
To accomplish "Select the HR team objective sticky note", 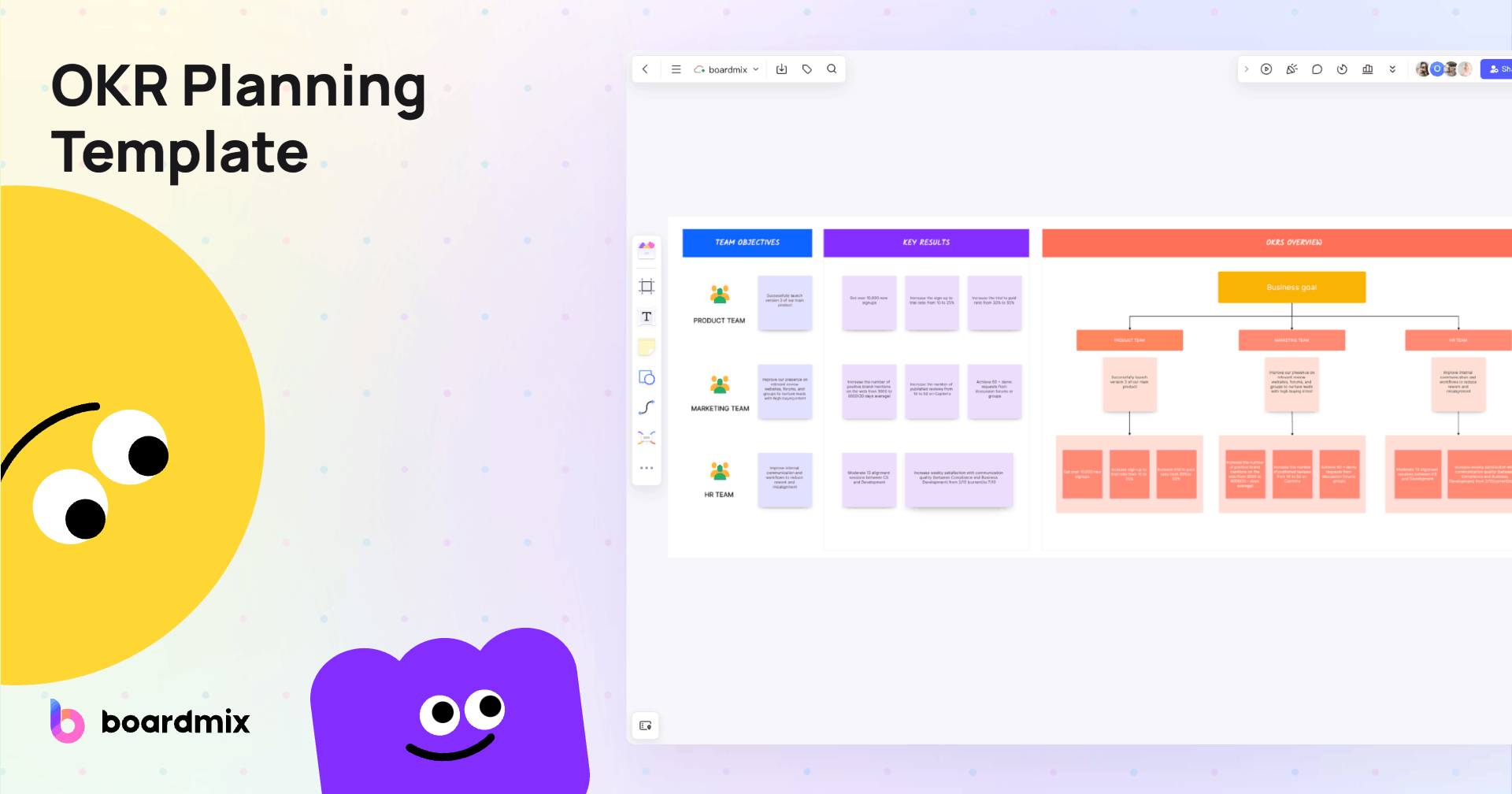I will click(785, 480).
